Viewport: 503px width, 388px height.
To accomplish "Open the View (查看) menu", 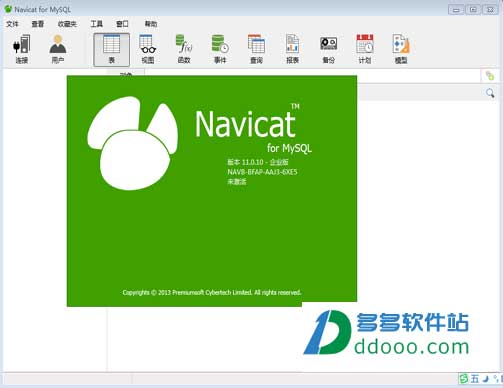I will point(38,24).
